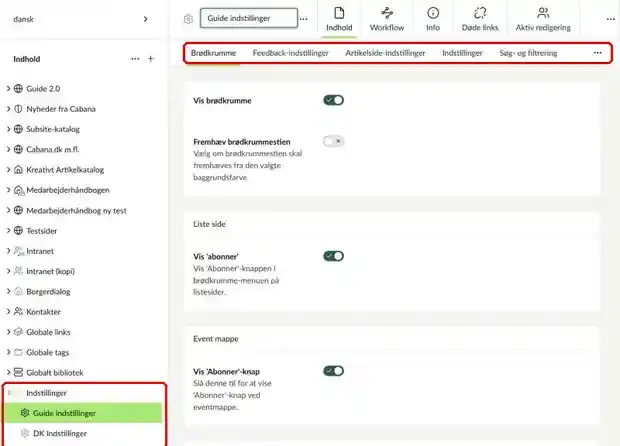Screen dimensions: 620x446
Task: Open the Døde links icon
Action: [x=480, y=13]
